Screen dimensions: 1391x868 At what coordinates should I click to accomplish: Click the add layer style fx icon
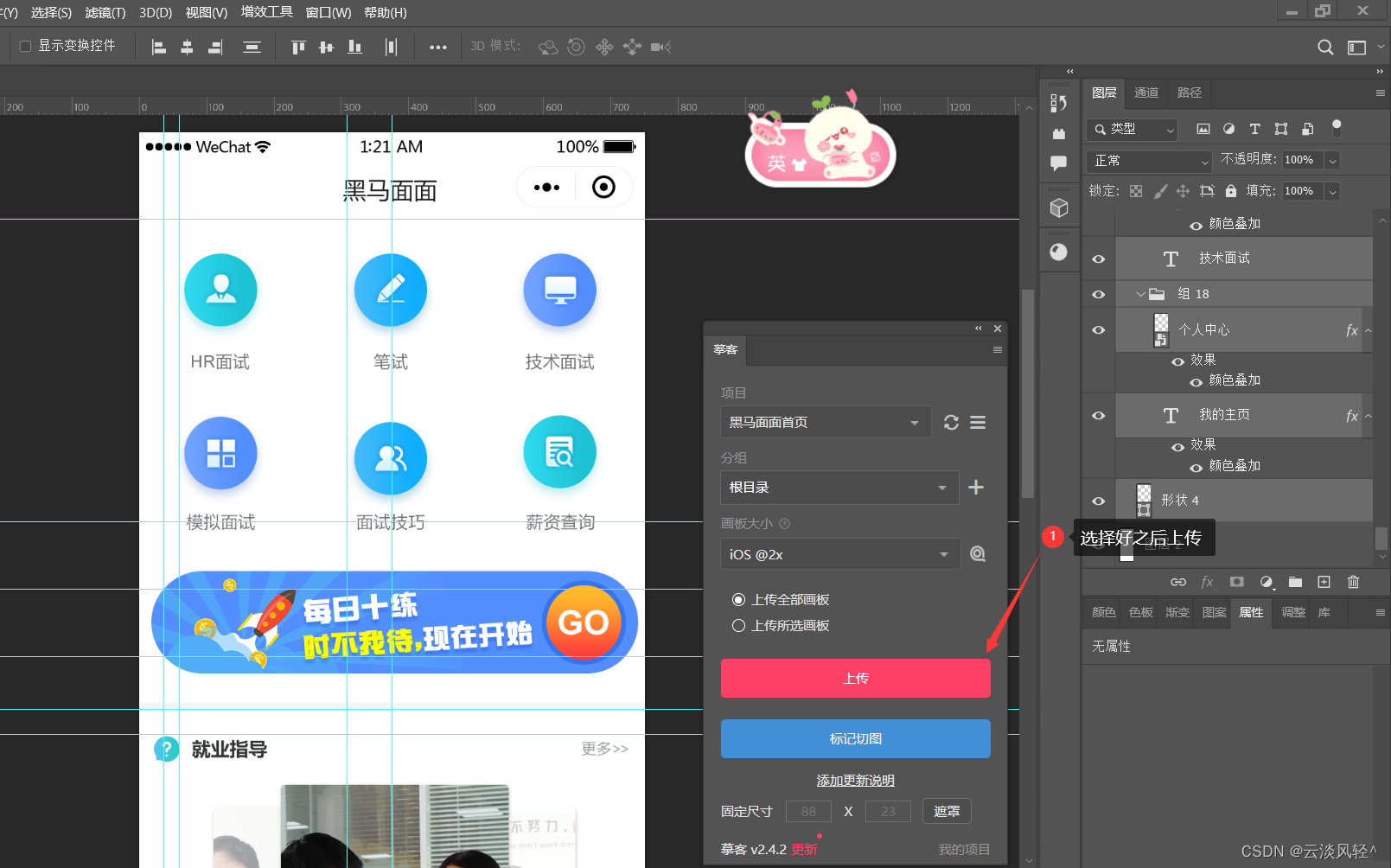point(1208,582)
